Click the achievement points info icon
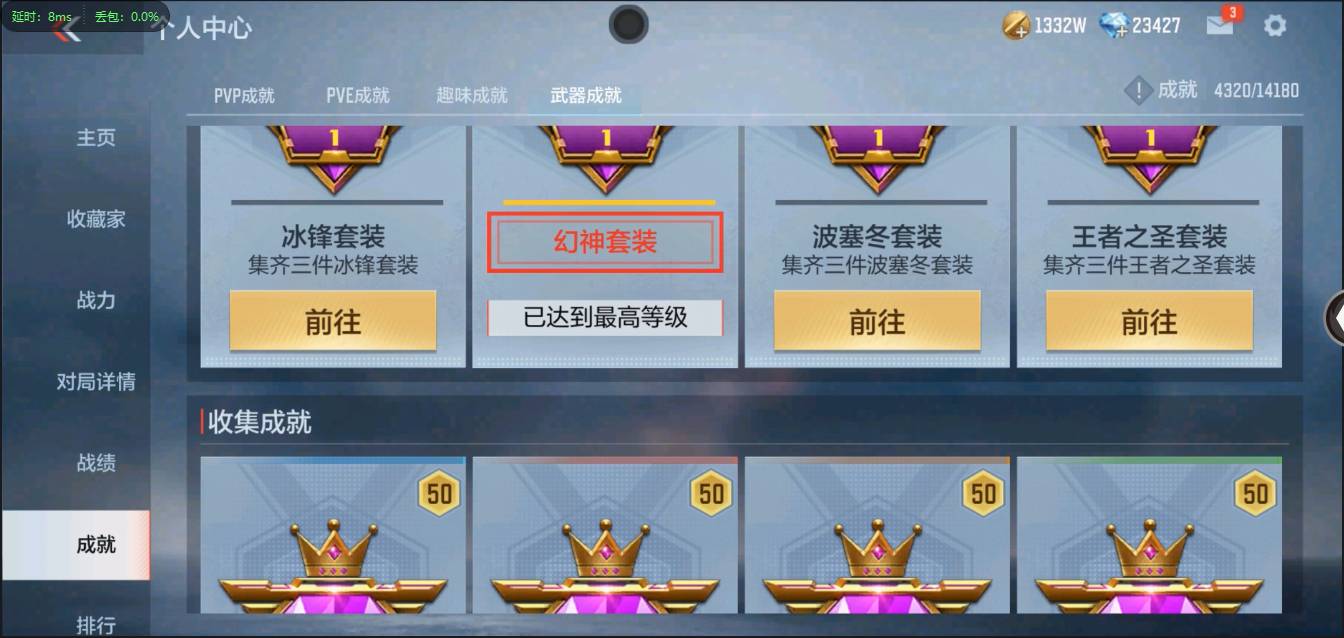This screenshot has height=638, width=1344. (x=1139, y=91)
